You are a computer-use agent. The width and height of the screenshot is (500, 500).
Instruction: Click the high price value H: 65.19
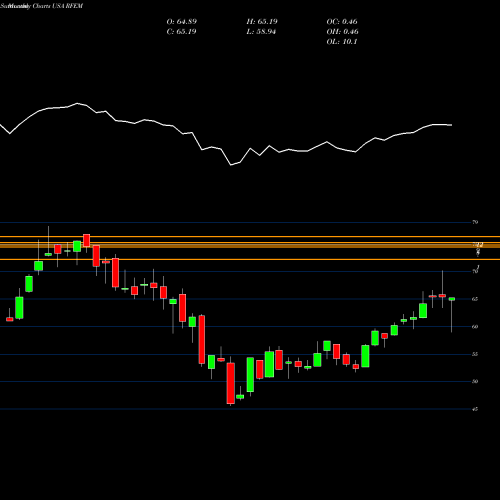262,22
